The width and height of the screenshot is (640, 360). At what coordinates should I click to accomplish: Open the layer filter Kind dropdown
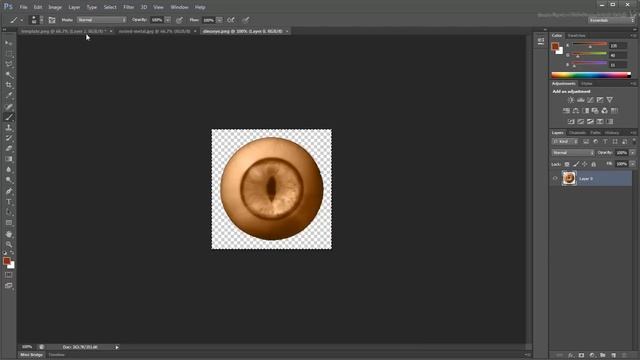tap(565, 142)
